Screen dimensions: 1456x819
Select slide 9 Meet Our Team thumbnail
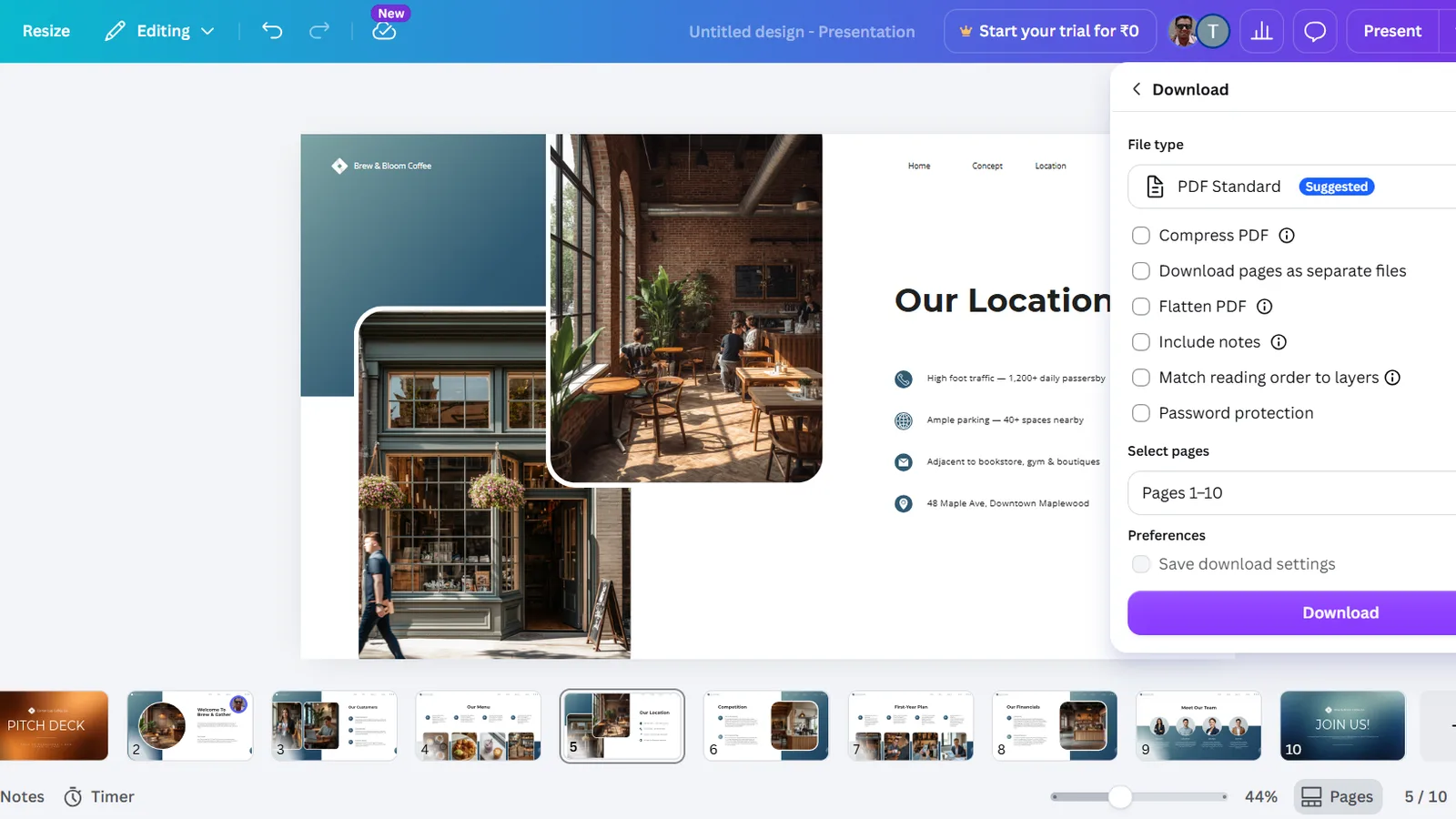click(x=1198, y=725)
